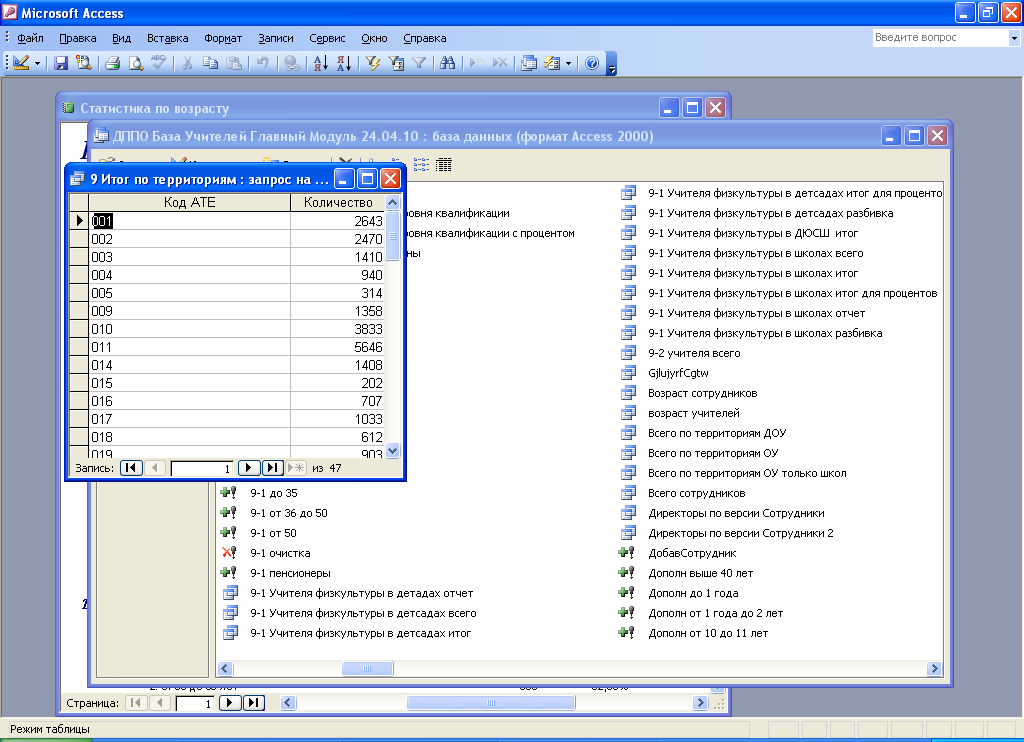Run the spelling check icon
1024x742 pixels.
[159, 63]
